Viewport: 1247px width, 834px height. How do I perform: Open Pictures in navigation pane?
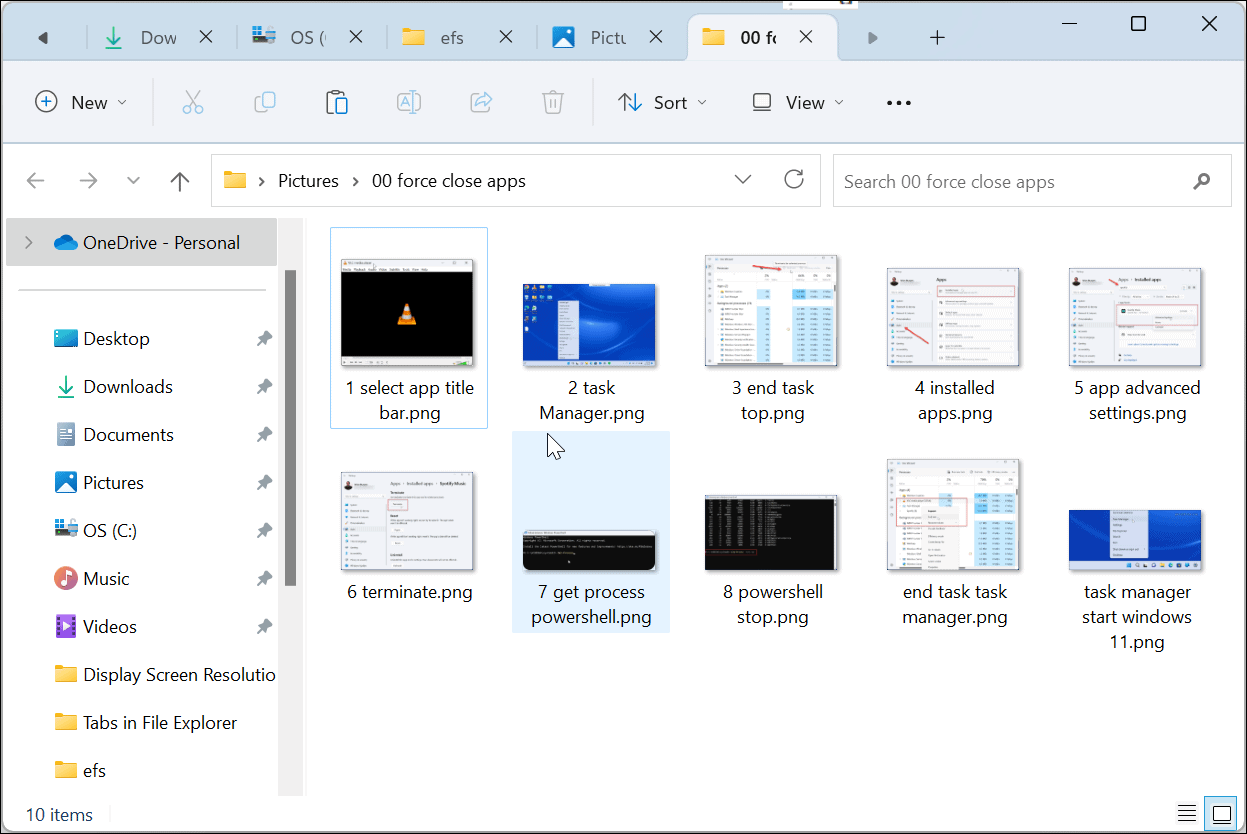(x=113, y=483)
